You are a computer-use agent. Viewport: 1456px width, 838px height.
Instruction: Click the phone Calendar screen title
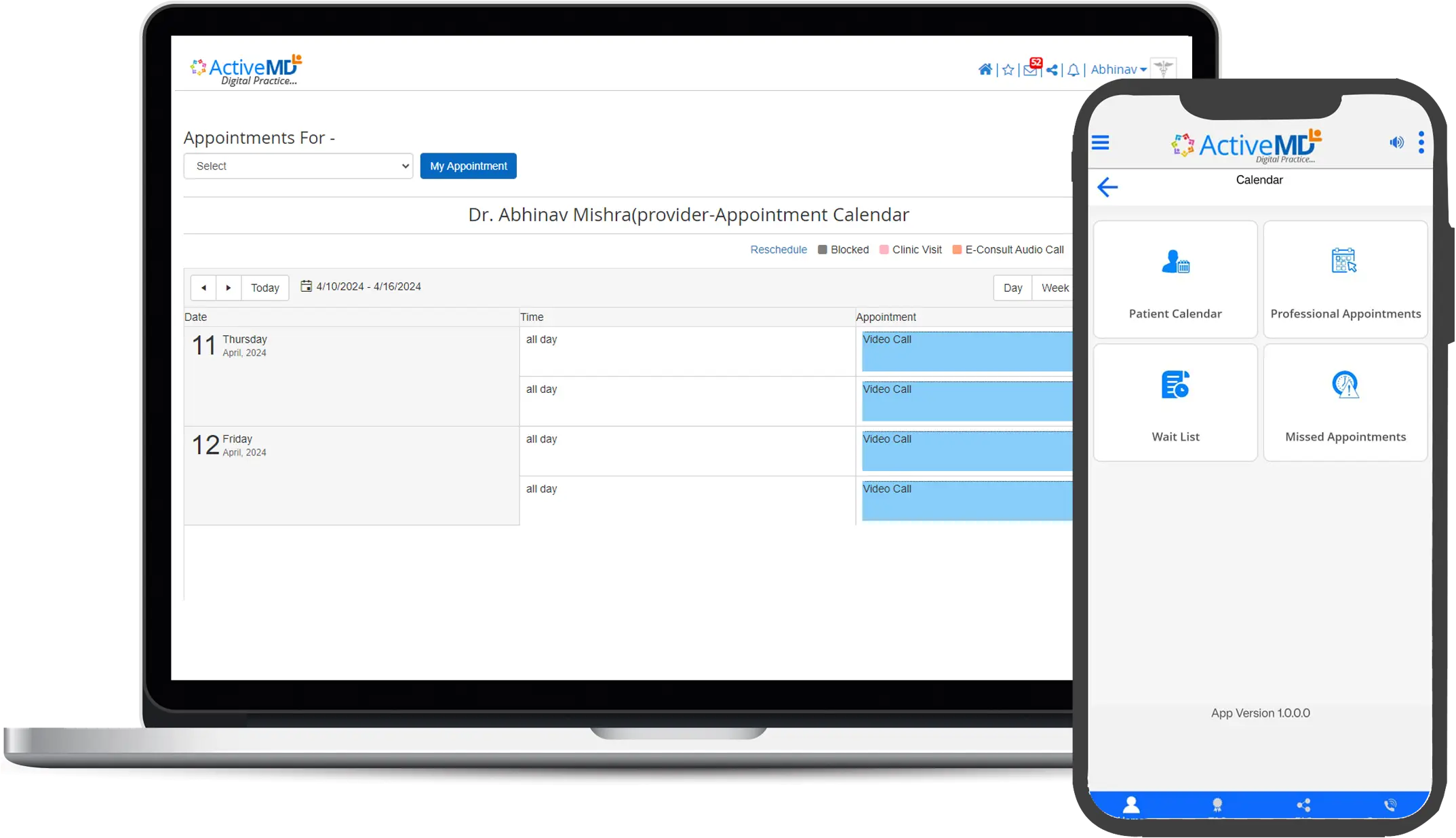tap(1259, 180)
